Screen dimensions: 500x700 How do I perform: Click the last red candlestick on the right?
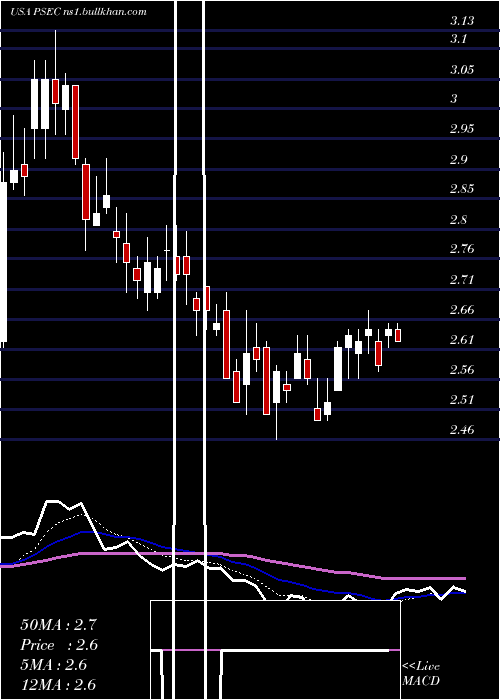tap(398, 335)
